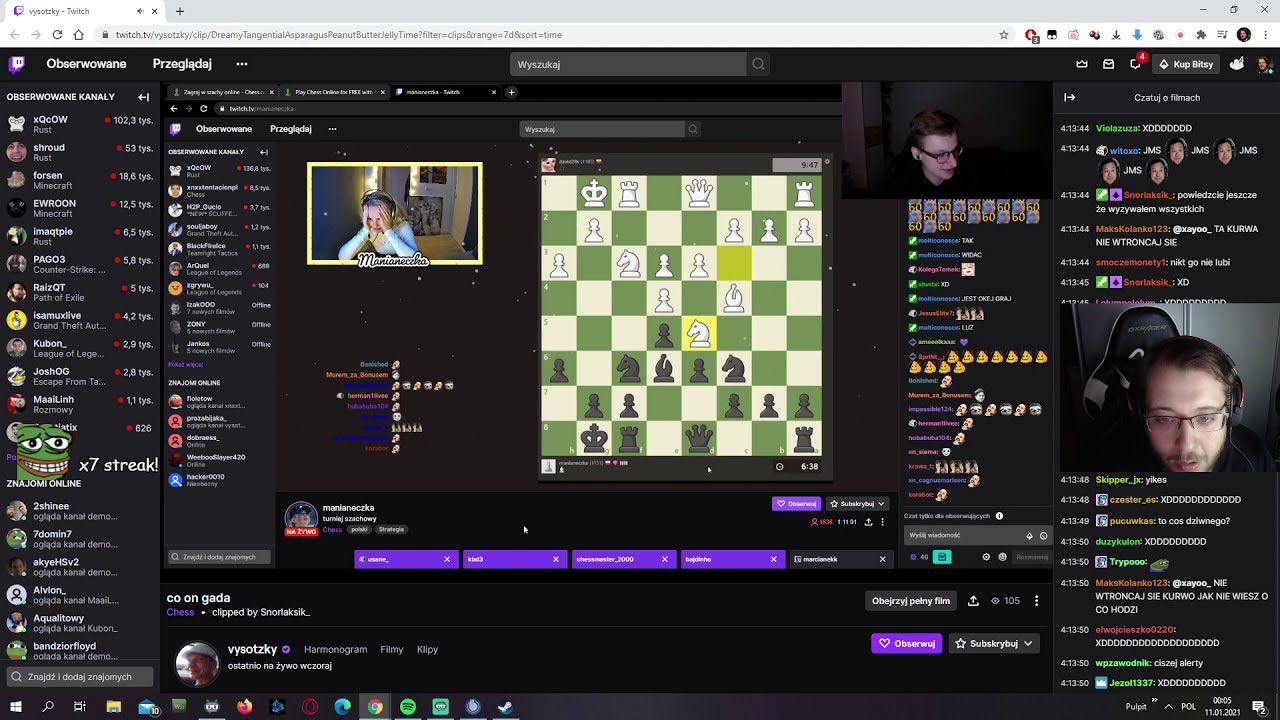Open whispers icon with 4 badge

1136,63
